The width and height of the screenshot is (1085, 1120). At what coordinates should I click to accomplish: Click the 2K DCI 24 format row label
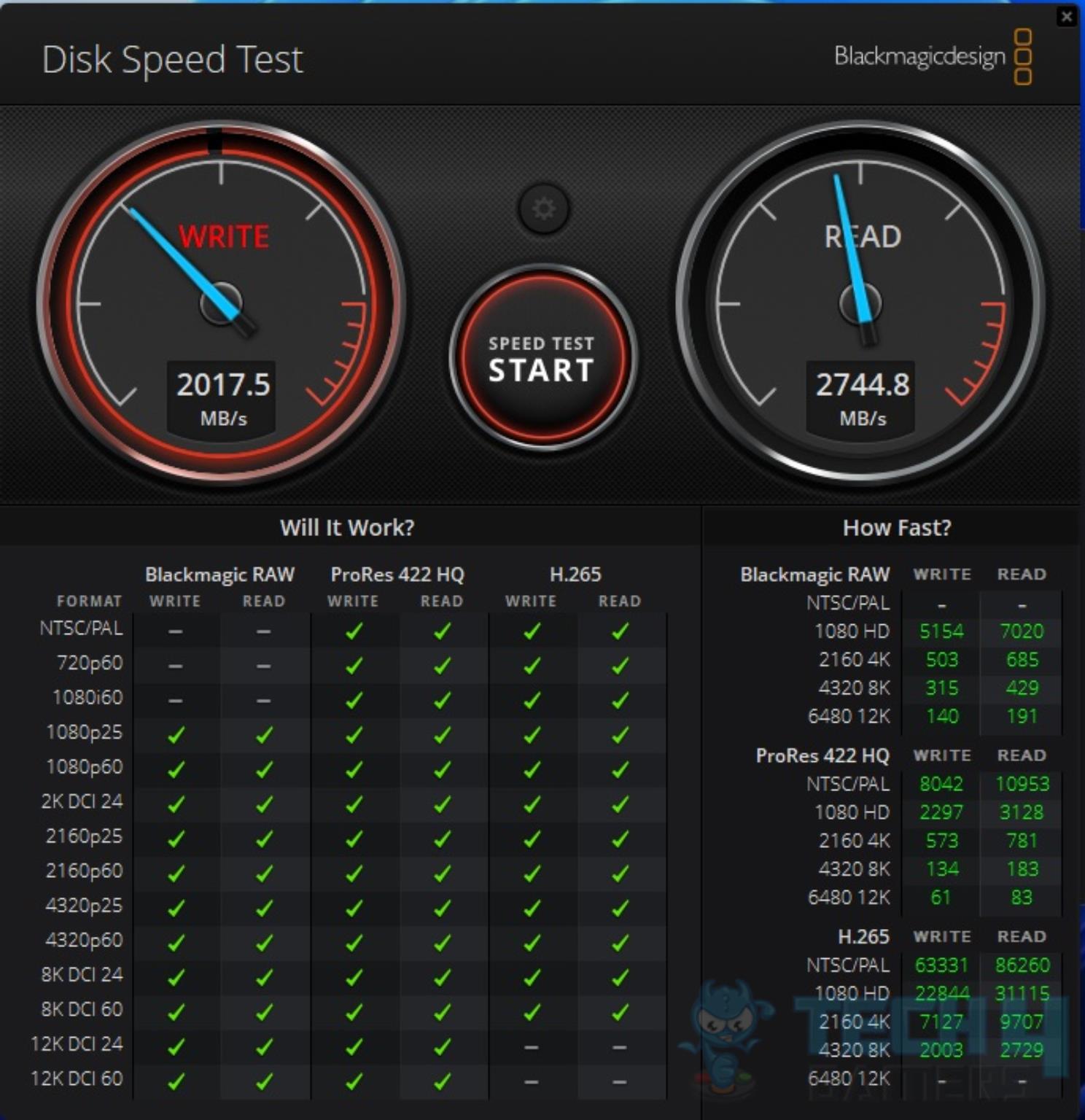pos(82,801)
